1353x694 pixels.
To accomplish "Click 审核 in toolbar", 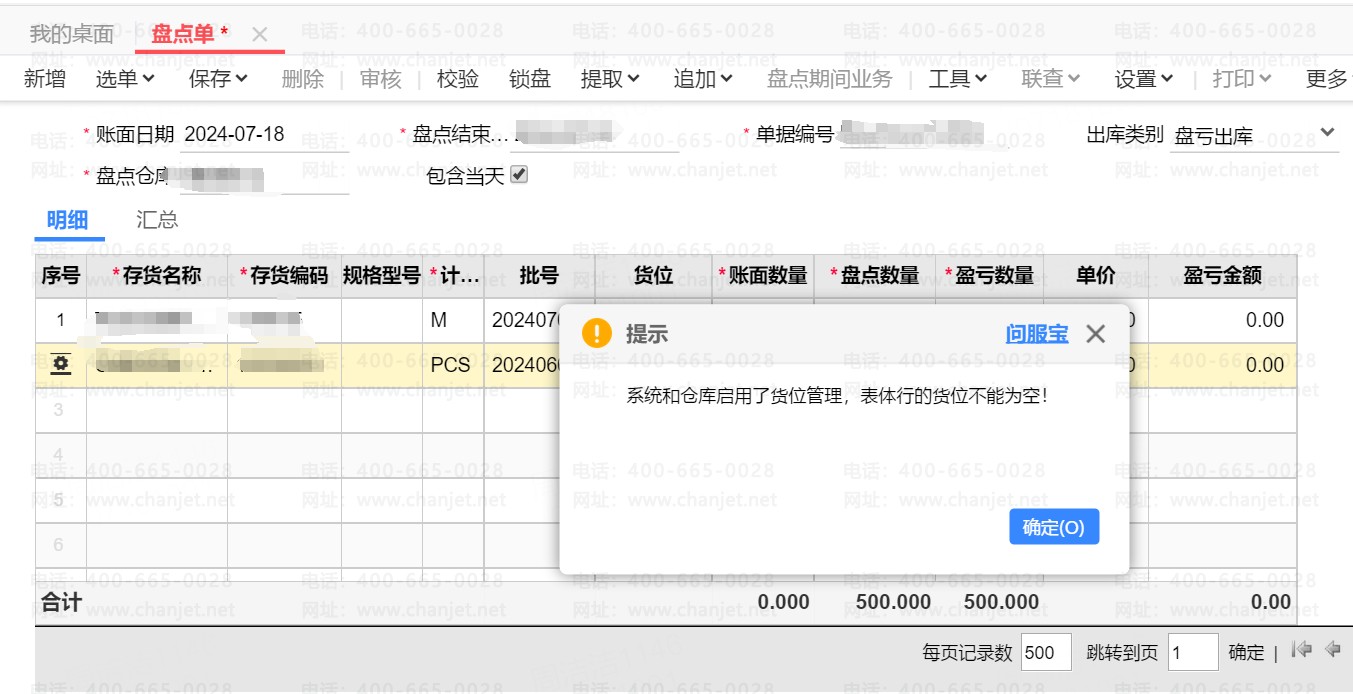I will tap(381, 78).
